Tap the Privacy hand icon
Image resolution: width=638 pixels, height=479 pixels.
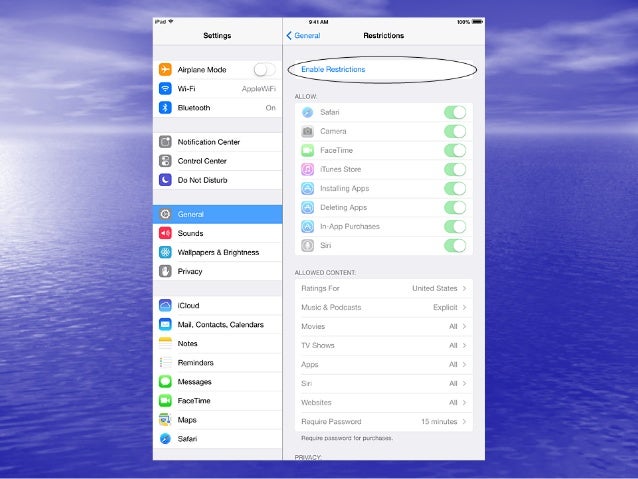pos(165,271)
